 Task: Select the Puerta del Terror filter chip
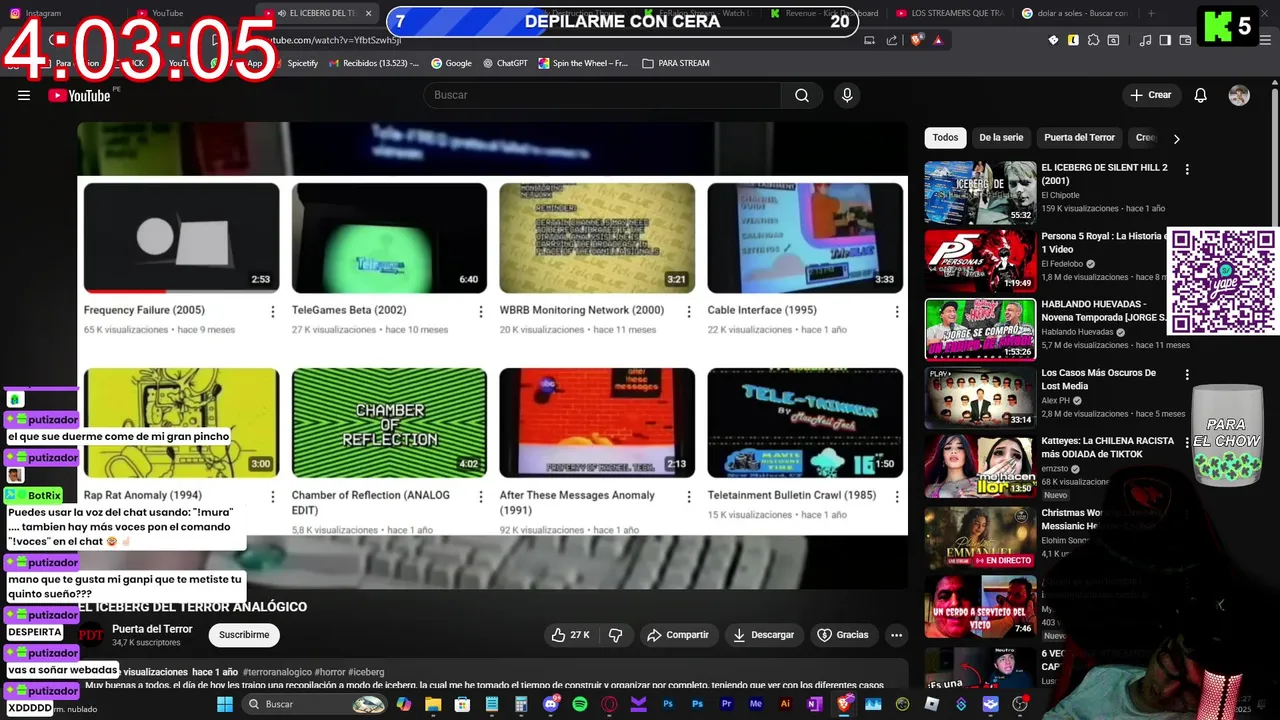[x=1079, y=138]
